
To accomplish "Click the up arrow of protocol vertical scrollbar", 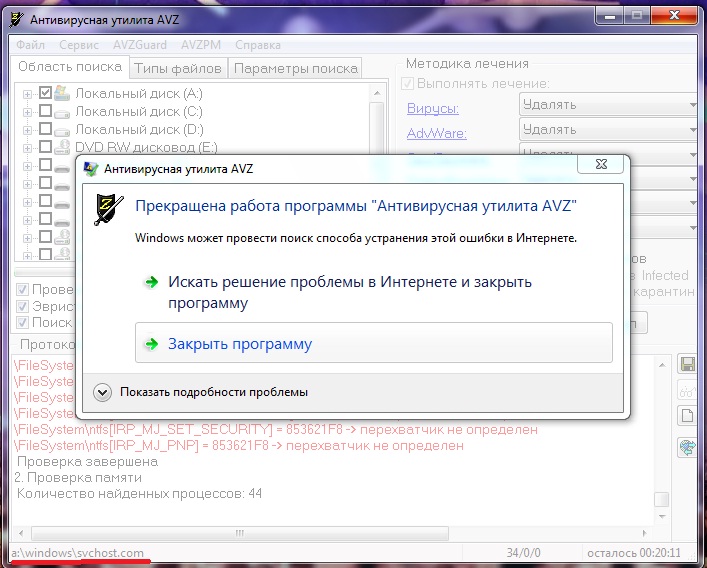I will coord(662,365).
